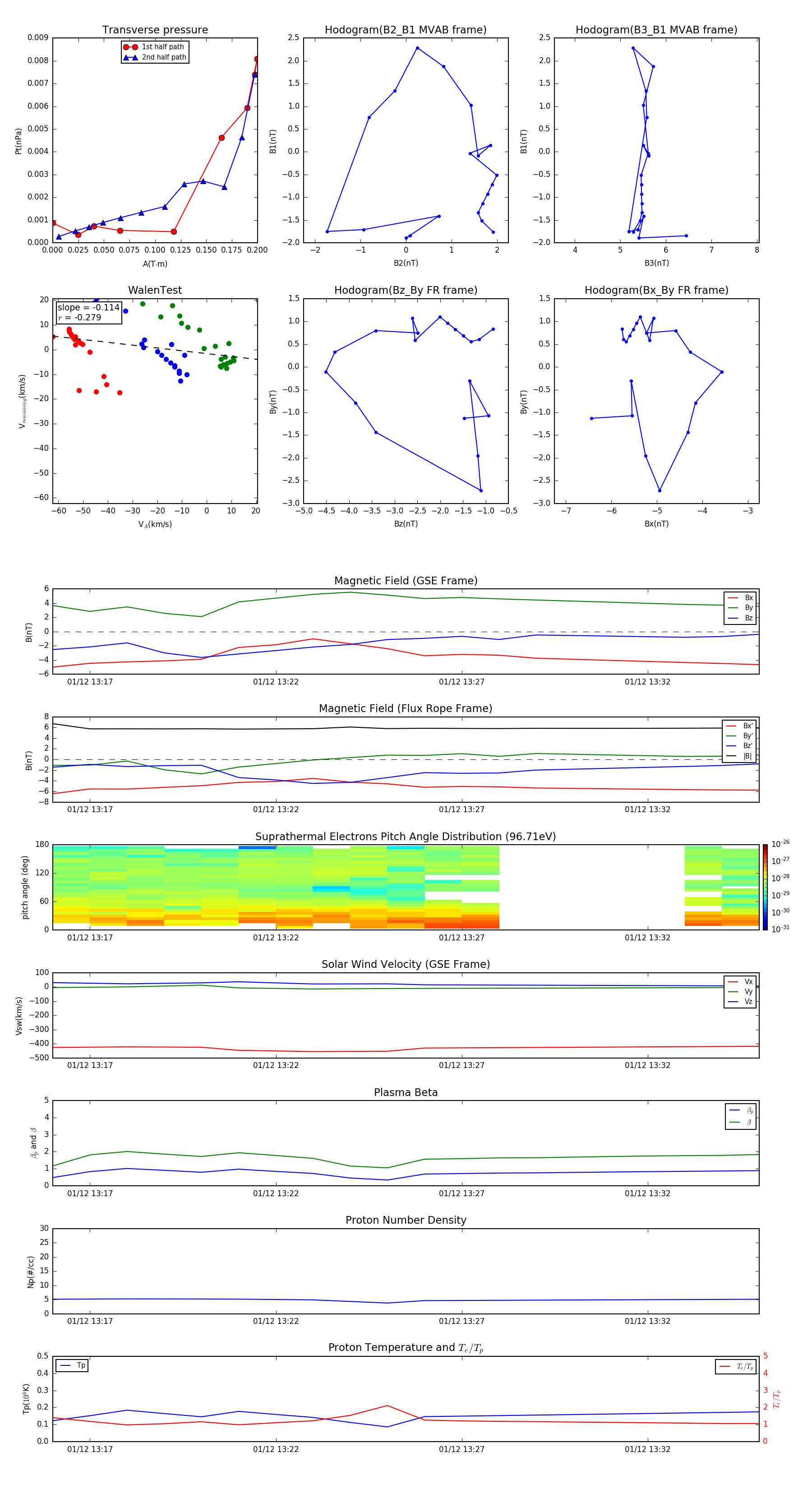Select the By' legend entry in Flux Rope panel
Screen dimensions: 812x1489
coord(739,736)
